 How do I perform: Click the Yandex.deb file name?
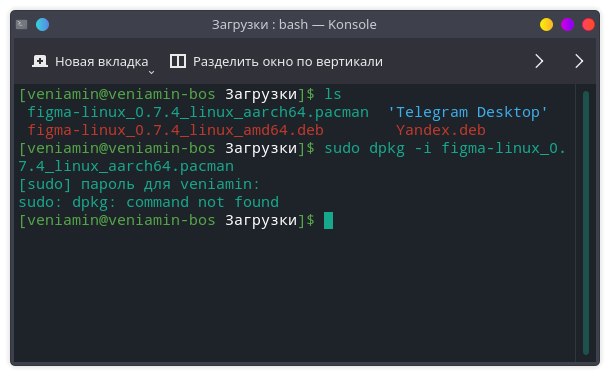[x=441, y=130]
